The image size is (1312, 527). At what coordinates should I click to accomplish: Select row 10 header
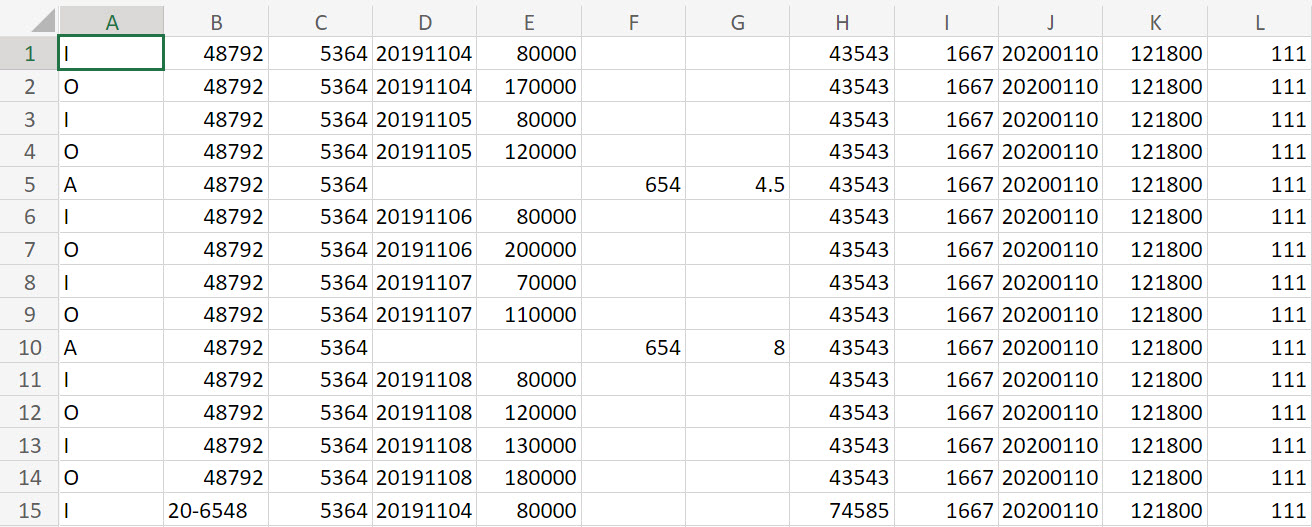point(30,347)
